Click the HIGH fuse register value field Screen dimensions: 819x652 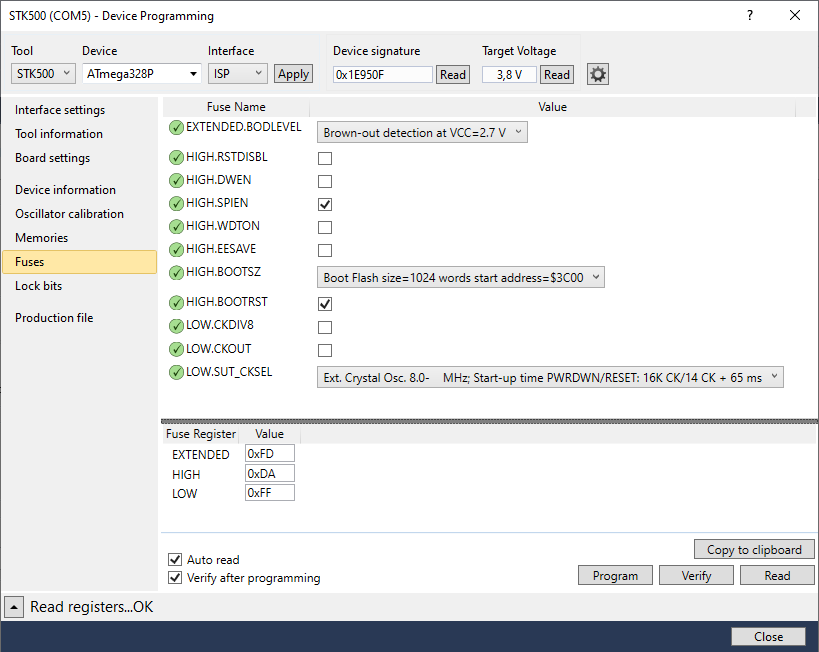[270, 473]
